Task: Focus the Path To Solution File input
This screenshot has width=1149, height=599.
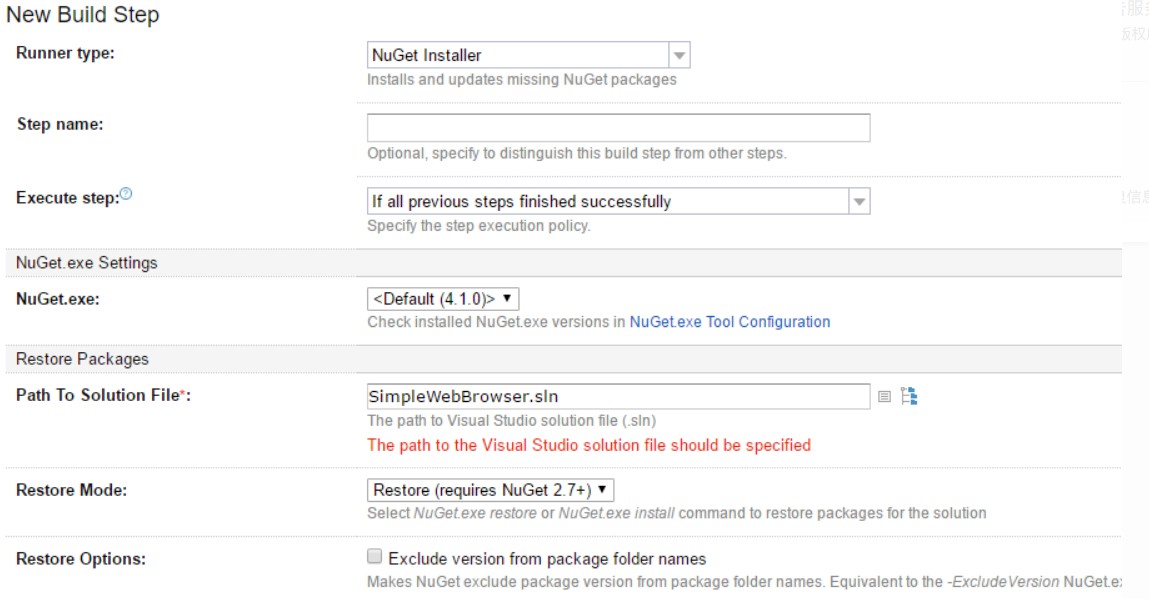Action: click(618, 396)
